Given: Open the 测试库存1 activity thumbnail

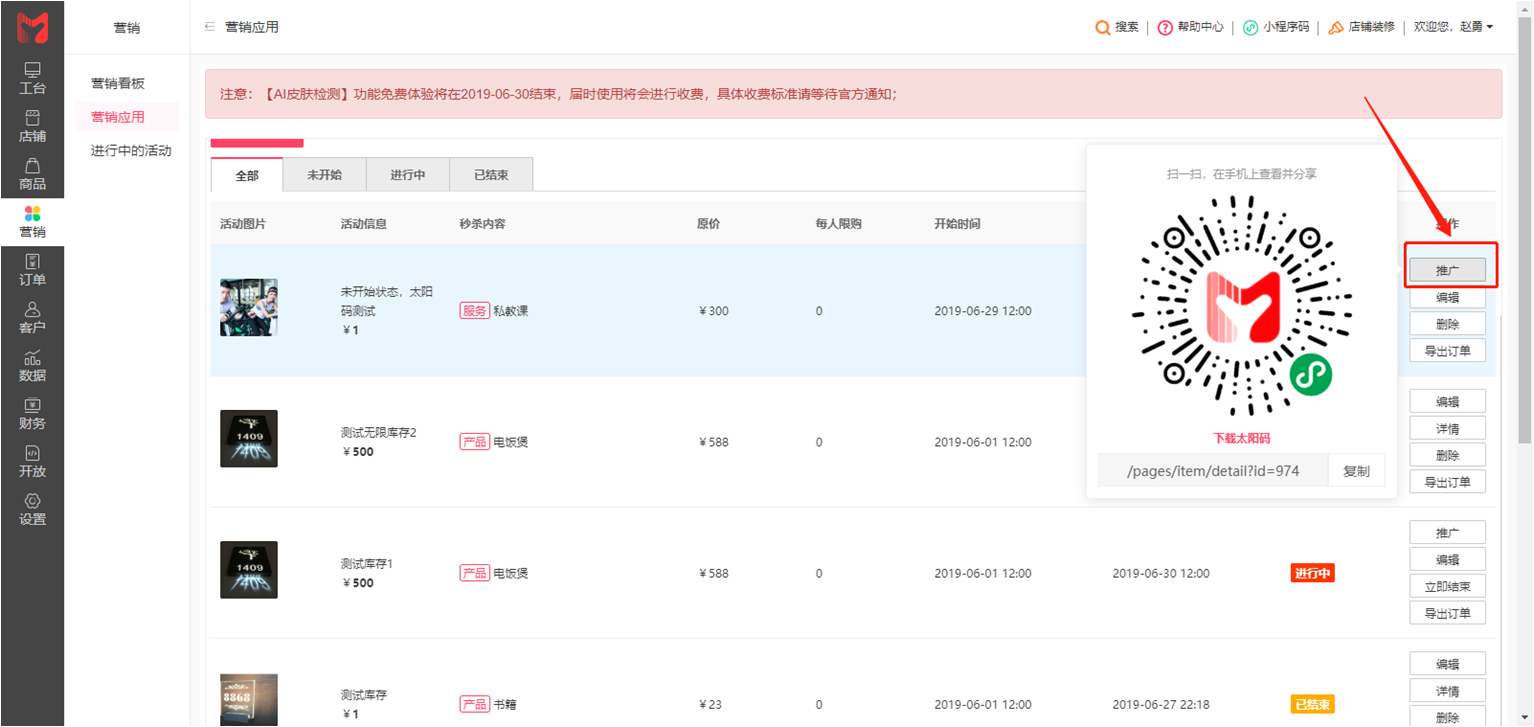Looking at the screenshot, I should point(249,570).
